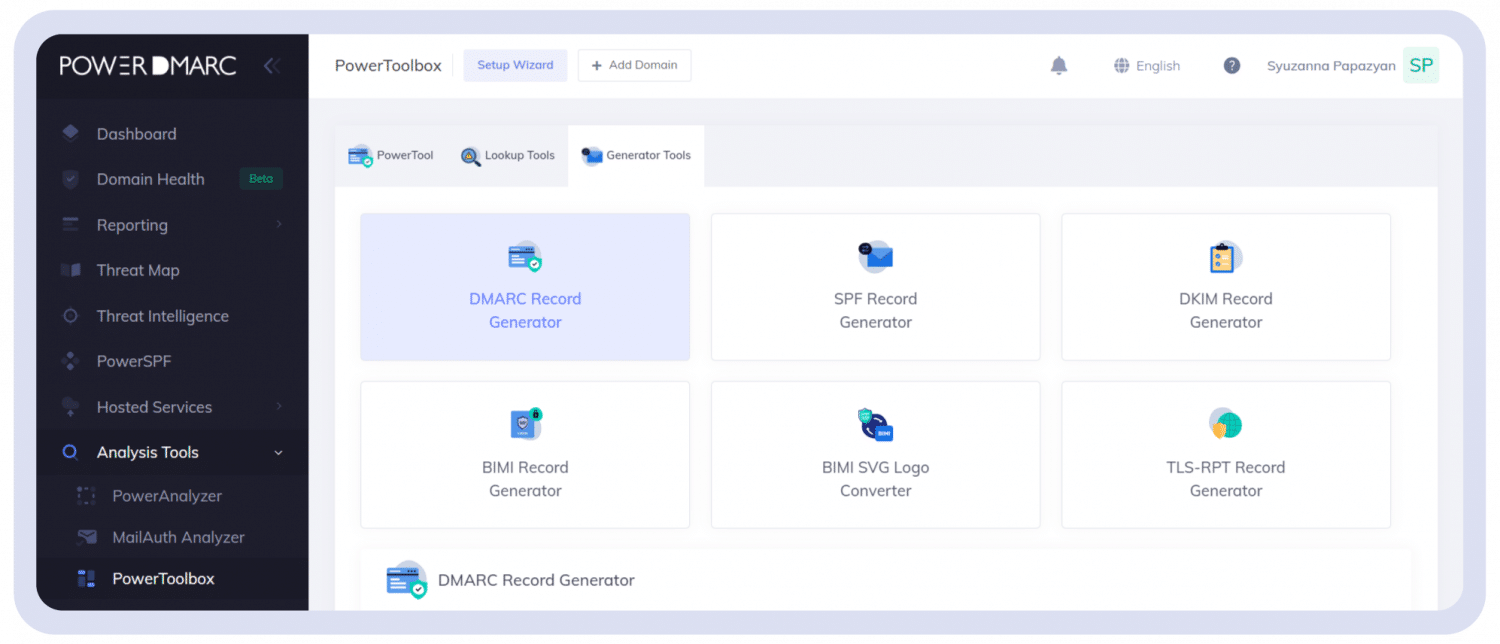Open the BIMI SVG Logo Converter
The height and width of the screenshot is (644, 1500).
click(875, 455)
